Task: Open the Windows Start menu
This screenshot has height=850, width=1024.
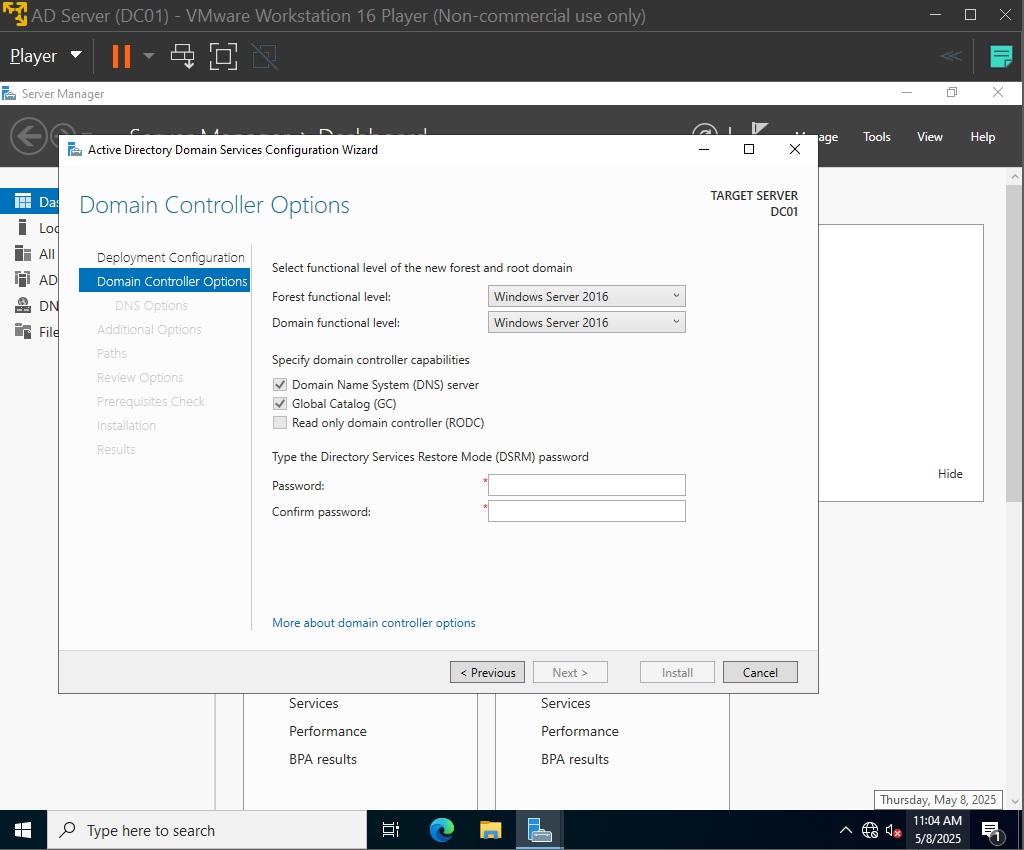Action: tap(23, 830)
